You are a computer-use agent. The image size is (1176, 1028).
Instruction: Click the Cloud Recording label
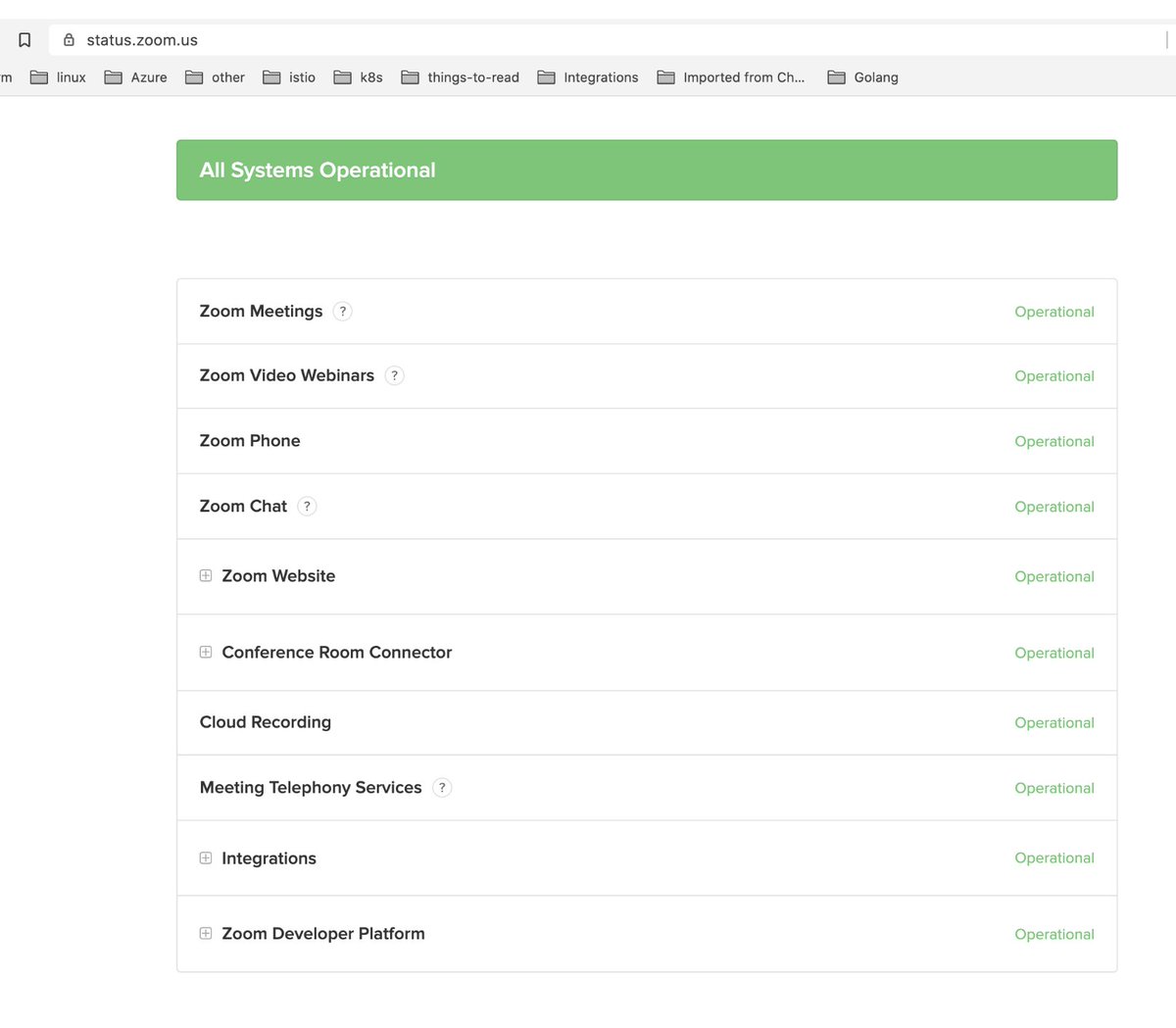coord(266,722)
